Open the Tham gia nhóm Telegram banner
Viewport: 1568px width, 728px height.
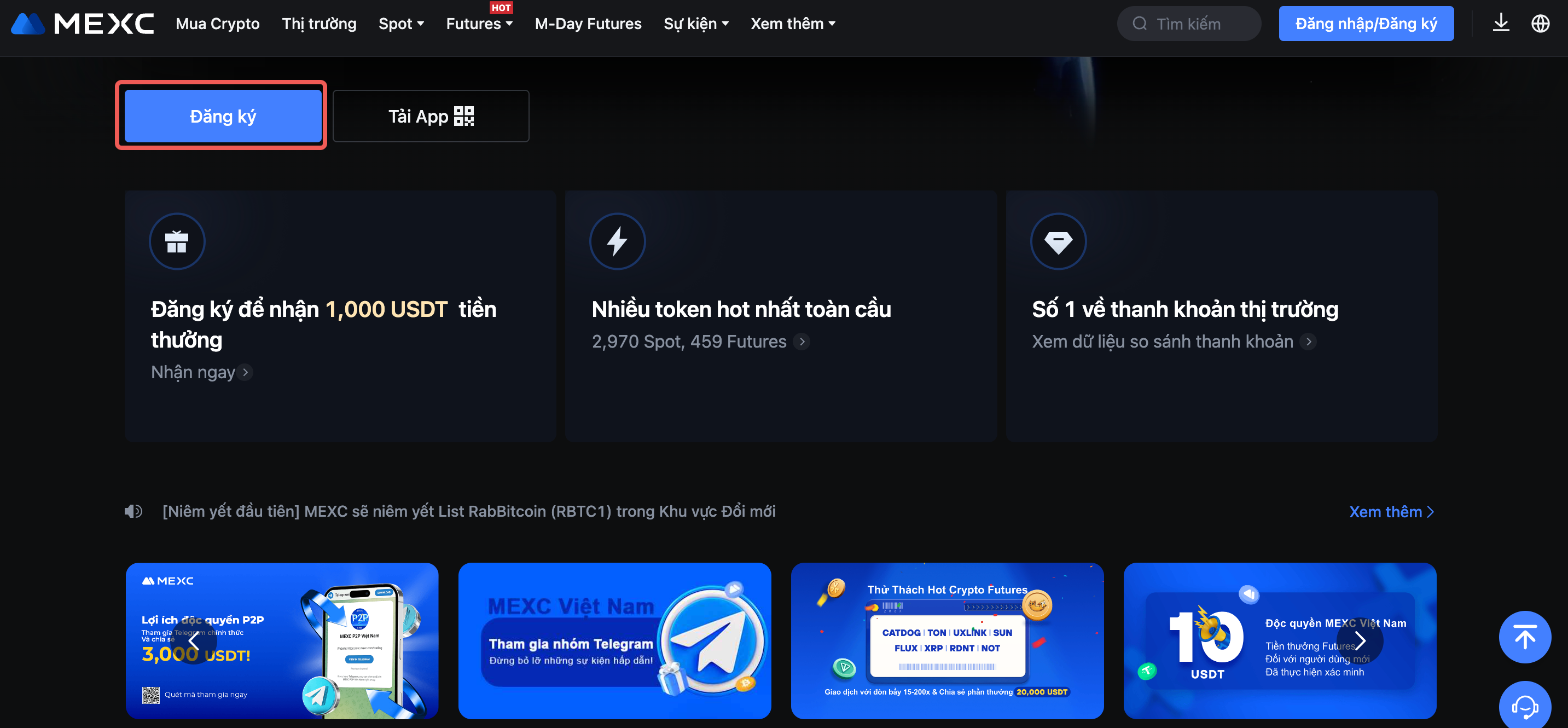614,640
